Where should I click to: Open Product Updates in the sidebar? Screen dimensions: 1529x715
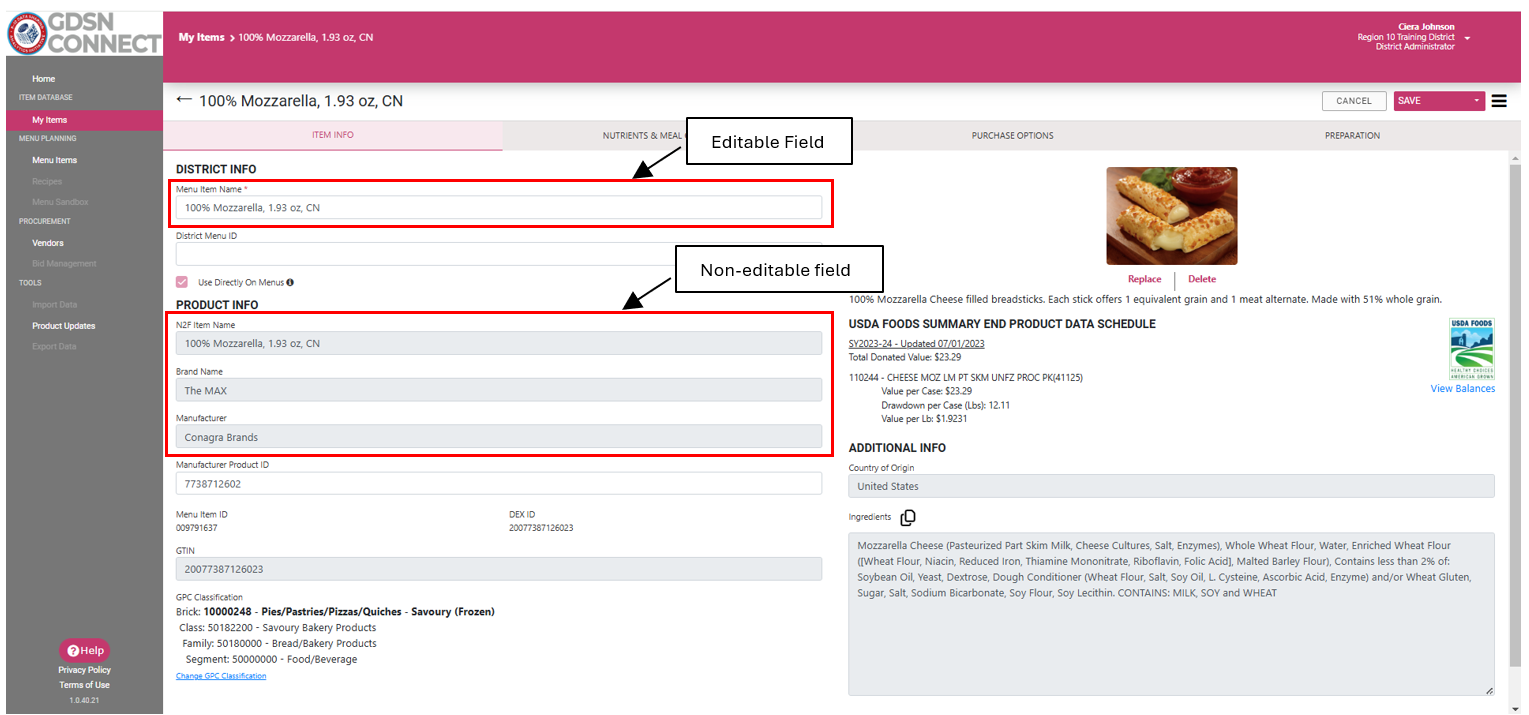tap(63, 326)
